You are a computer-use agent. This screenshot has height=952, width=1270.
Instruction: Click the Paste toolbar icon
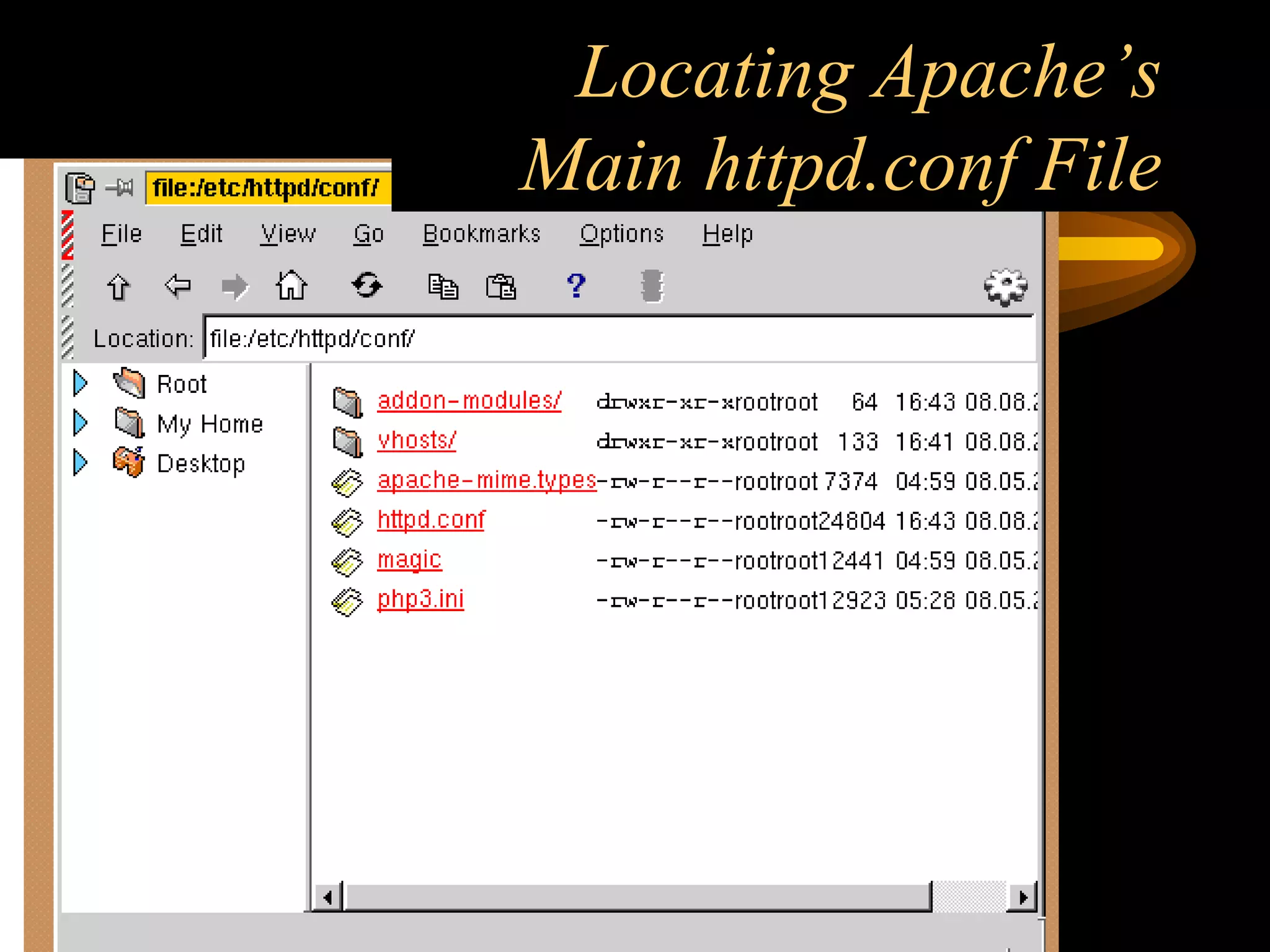pyautogui.click(x=501, y=287)
